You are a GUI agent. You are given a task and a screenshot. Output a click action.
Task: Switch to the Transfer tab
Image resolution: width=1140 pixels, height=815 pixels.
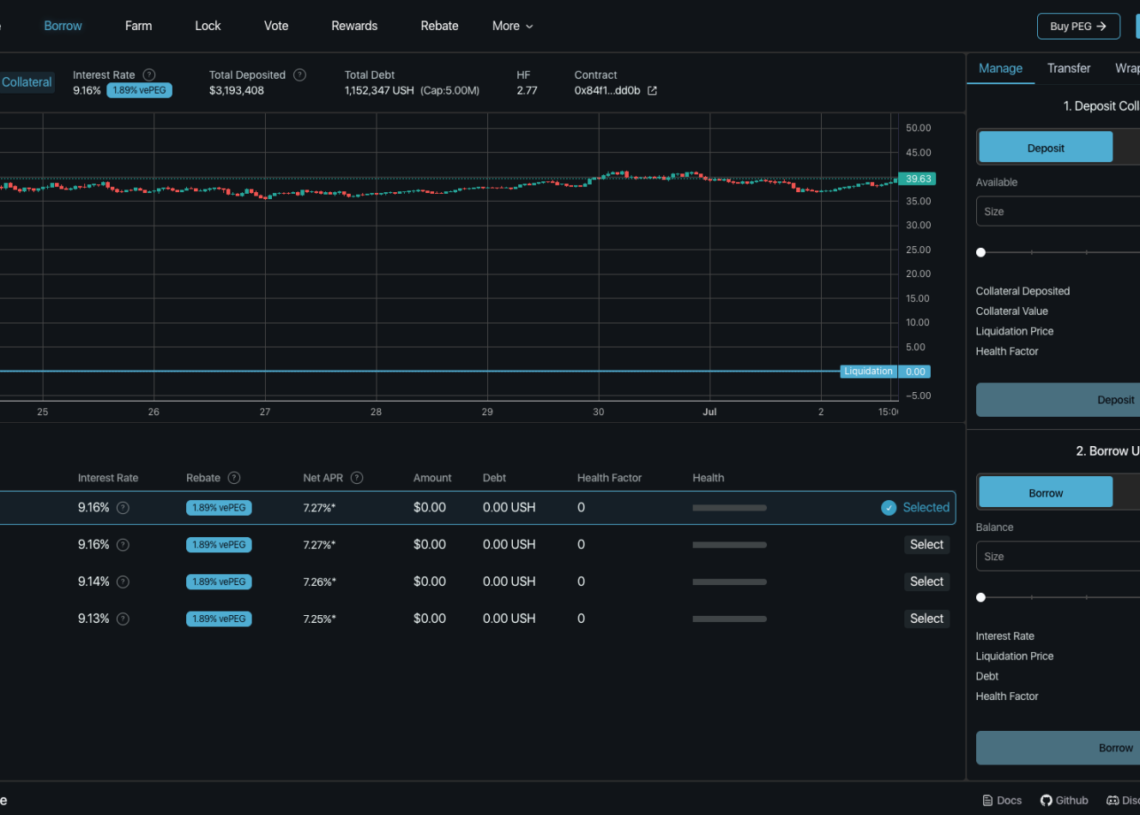(x=1068, y=68)
